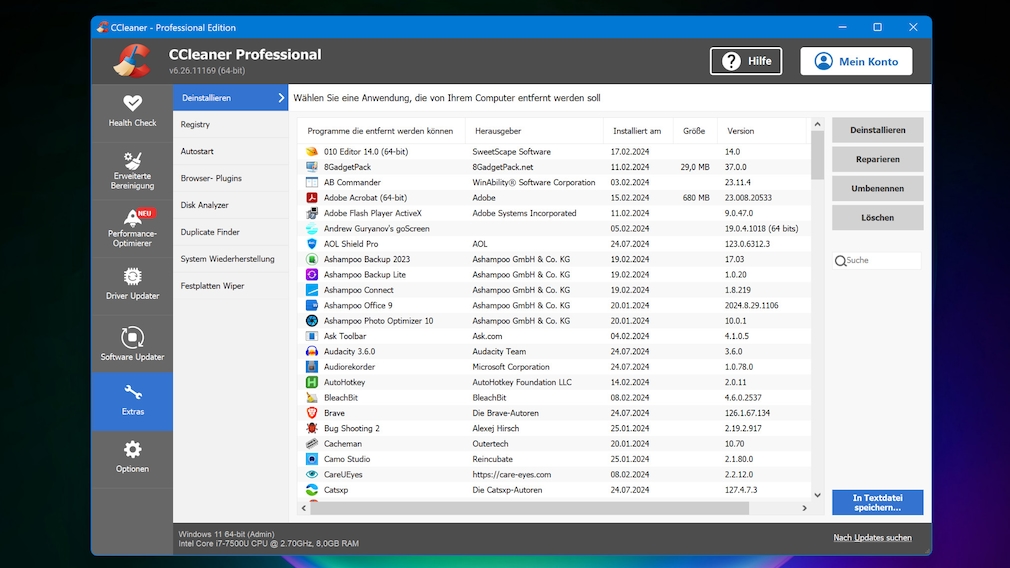Switch to the Registry tab
The width and height of the screenshot is (1010, 568).
click(x=196, y=125)
